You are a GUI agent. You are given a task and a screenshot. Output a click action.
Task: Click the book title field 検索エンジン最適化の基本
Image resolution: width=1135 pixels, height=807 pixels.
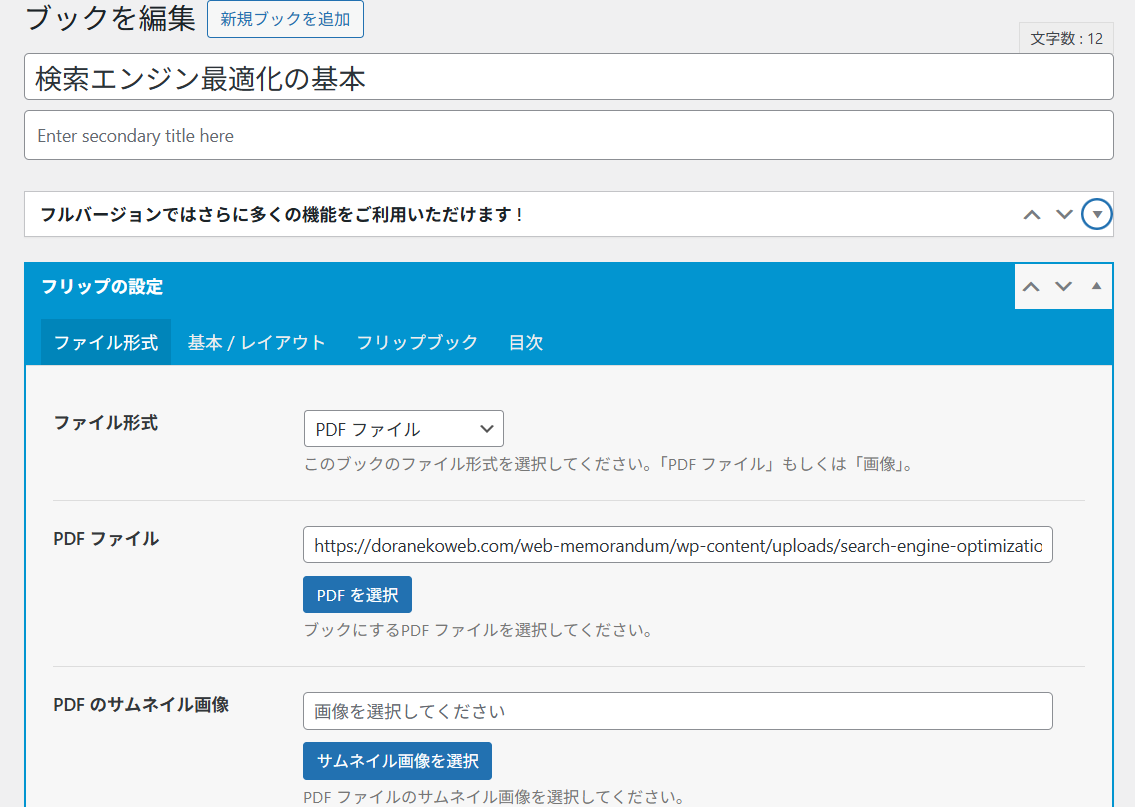point(568,77)
